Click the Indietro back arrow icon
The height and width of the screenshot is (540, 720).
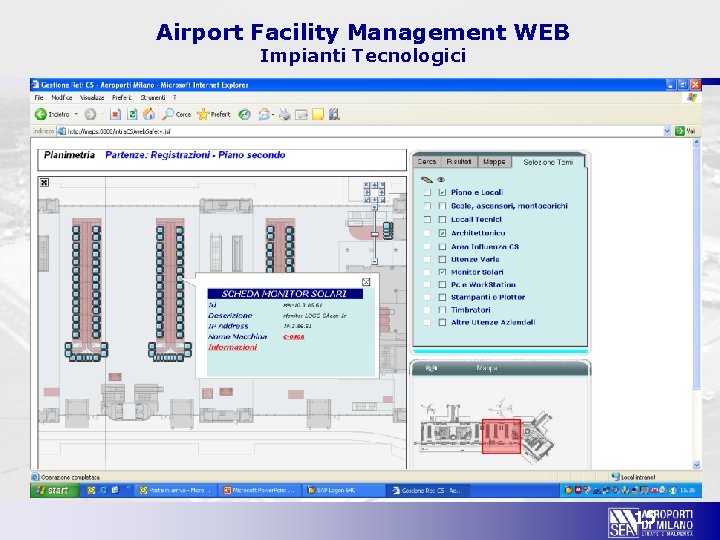[x=40, y=114]
